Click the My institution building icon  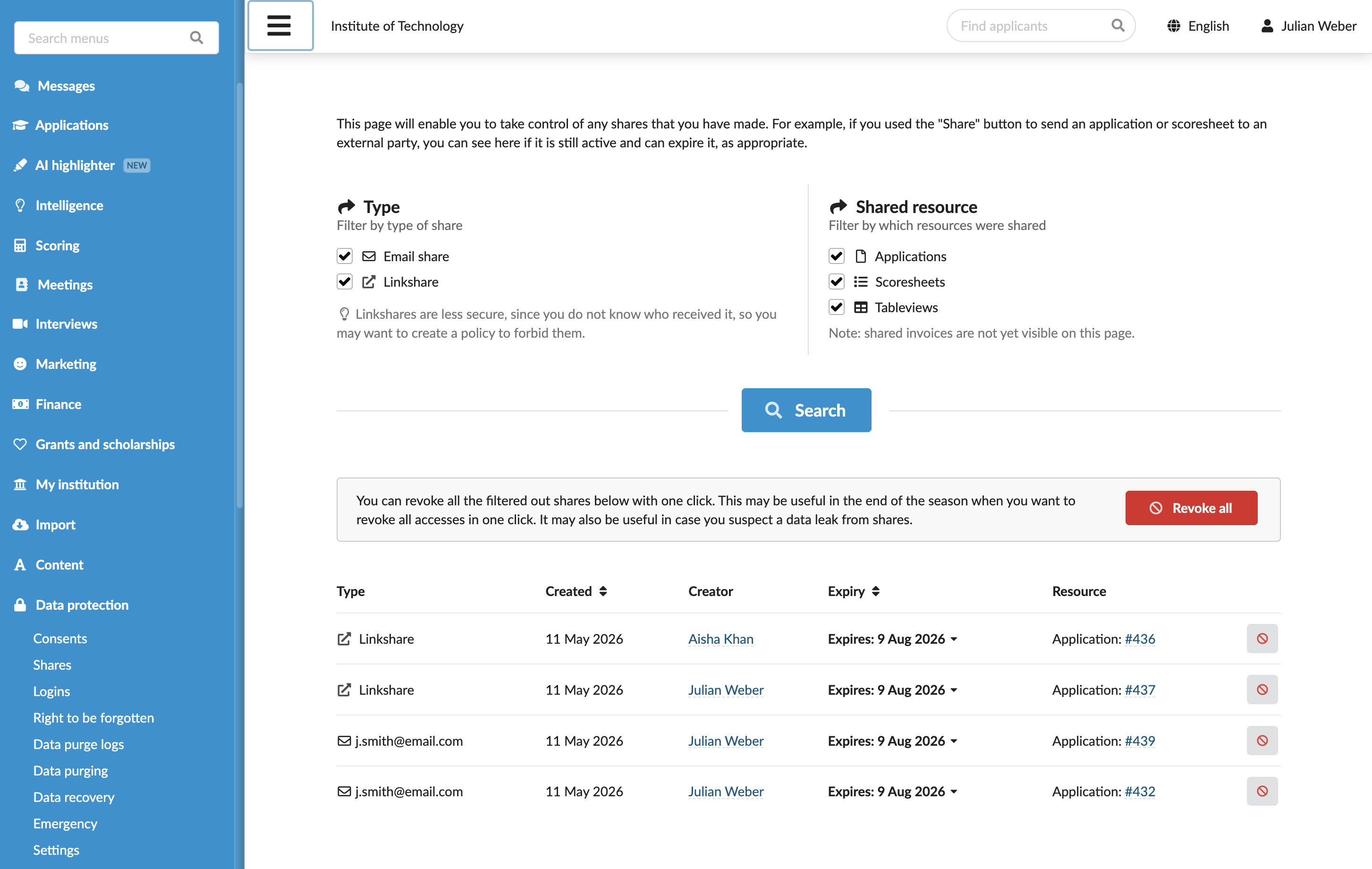[20, 485]
